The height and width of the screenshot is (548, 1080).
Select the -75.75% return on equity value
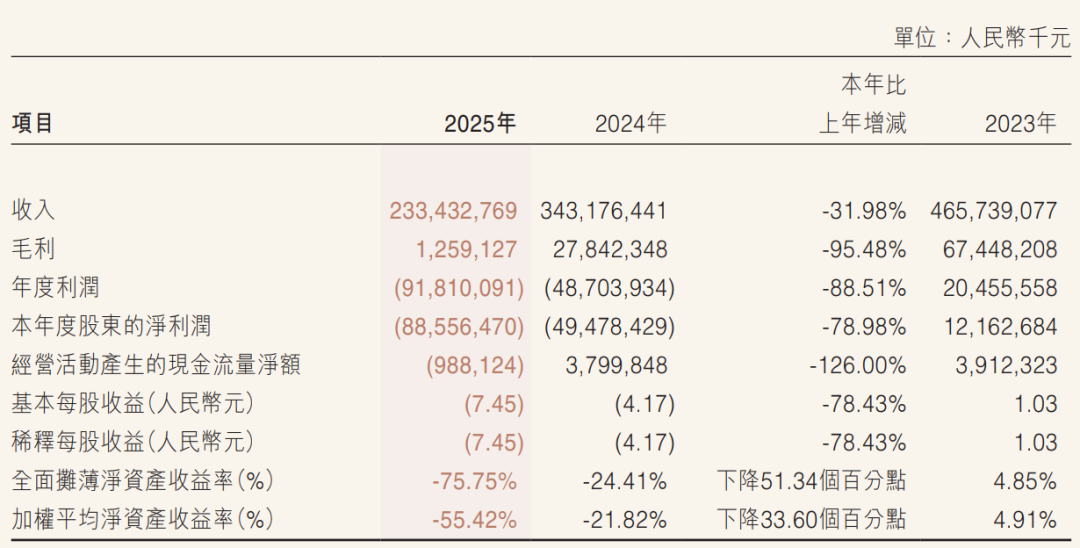pyautogui.click(x=474, y=481)
